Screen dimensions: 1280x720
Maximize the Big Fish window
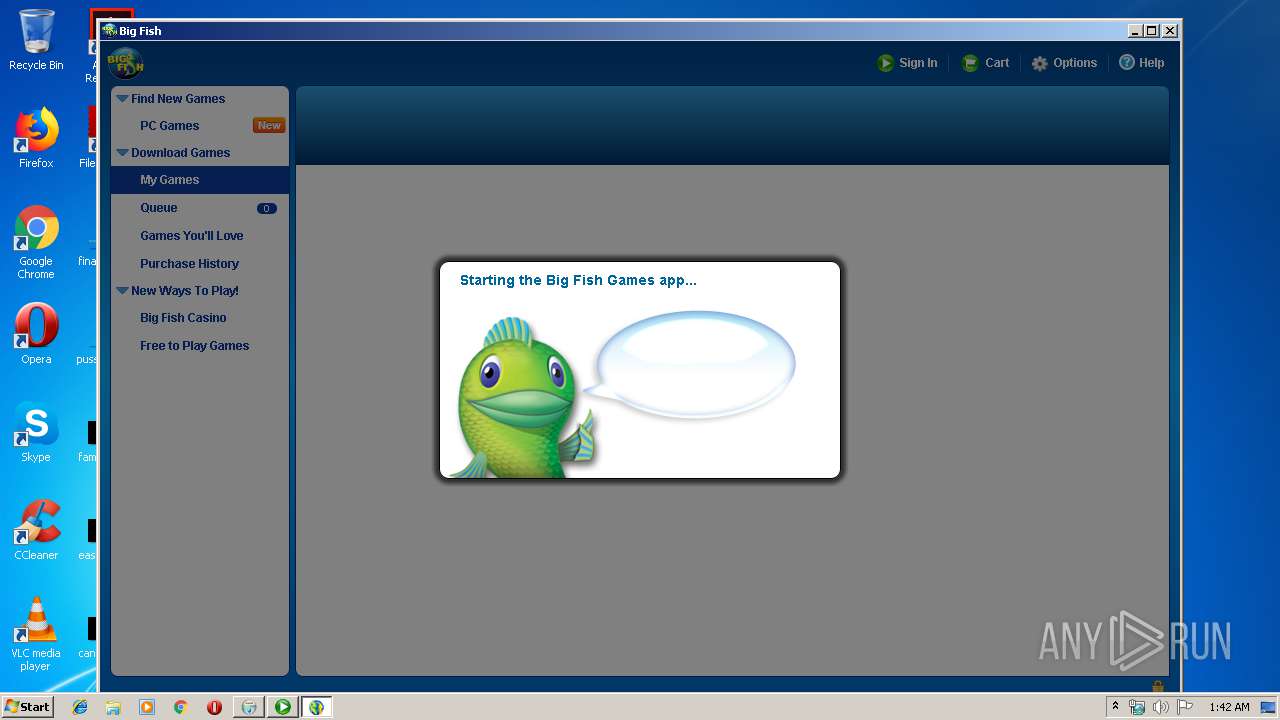coord(1152,31)
